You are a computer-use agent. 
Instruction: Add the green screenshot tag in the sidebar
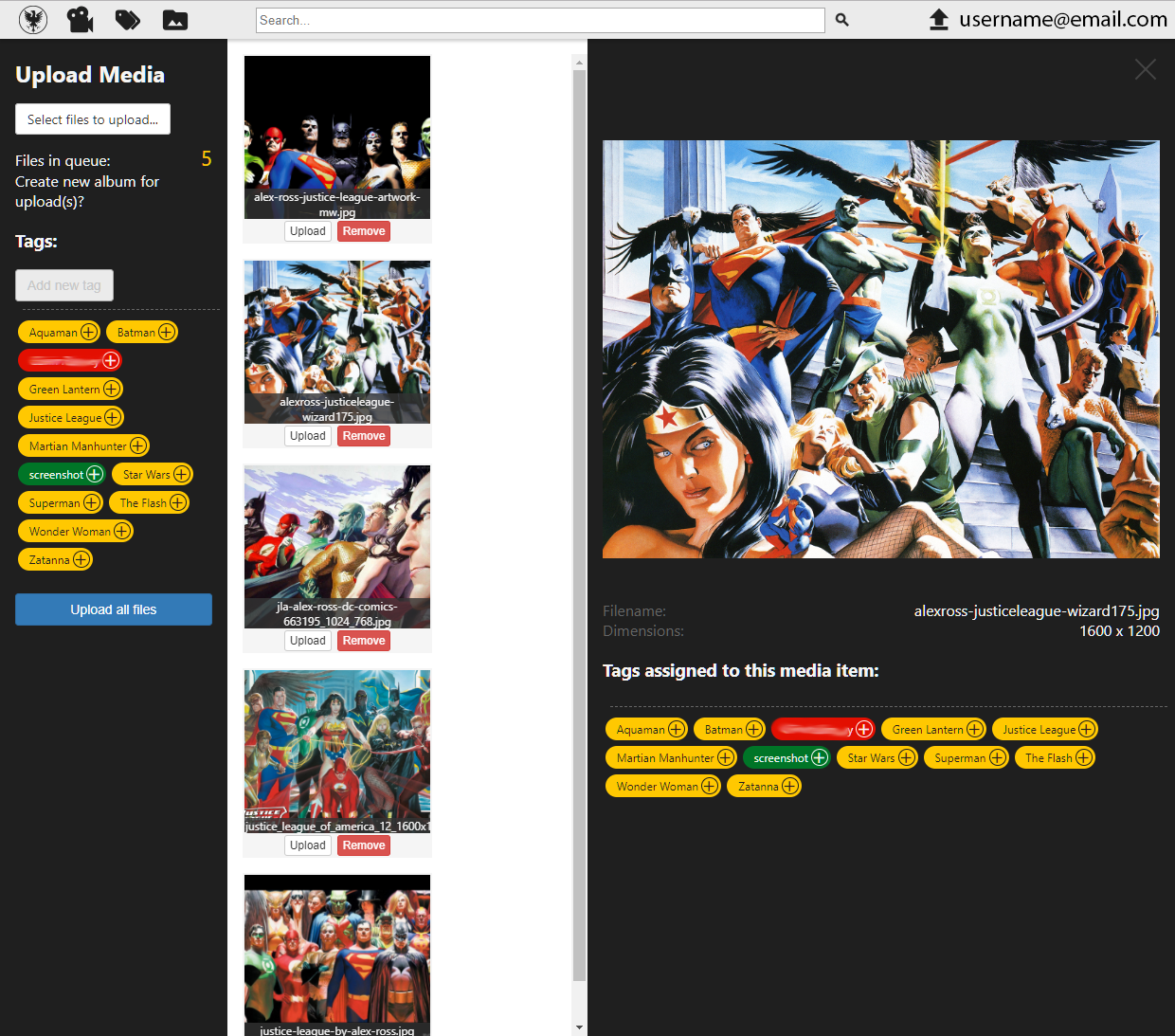click(x=95, y=474)
